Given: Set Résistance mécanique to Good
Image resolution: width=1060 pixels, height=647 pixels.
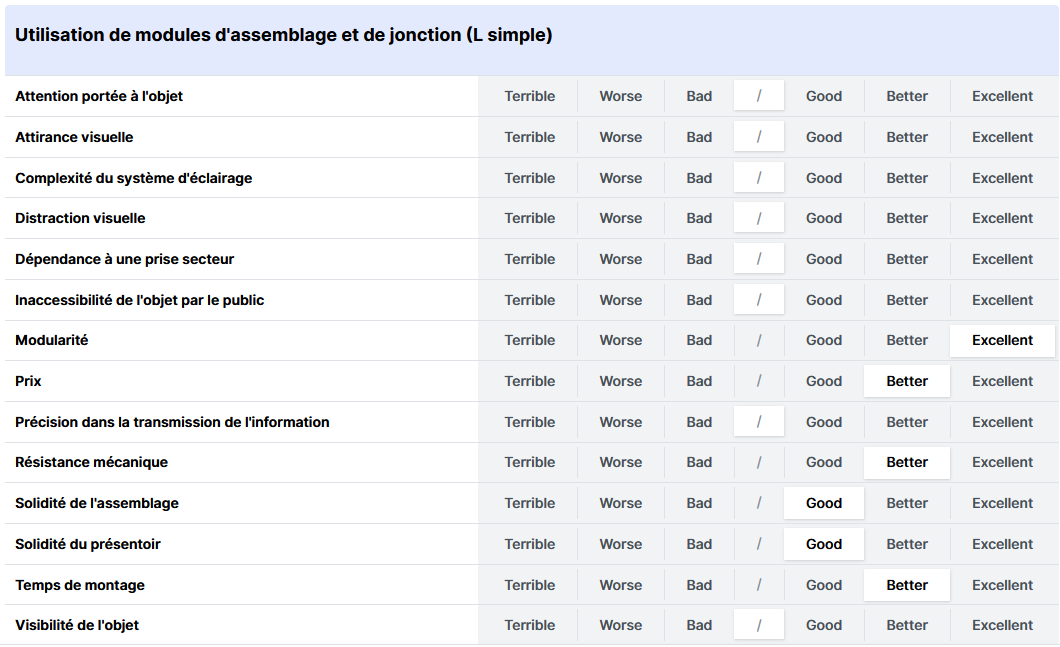Looking at the screenshot, I should click(823, 462).
